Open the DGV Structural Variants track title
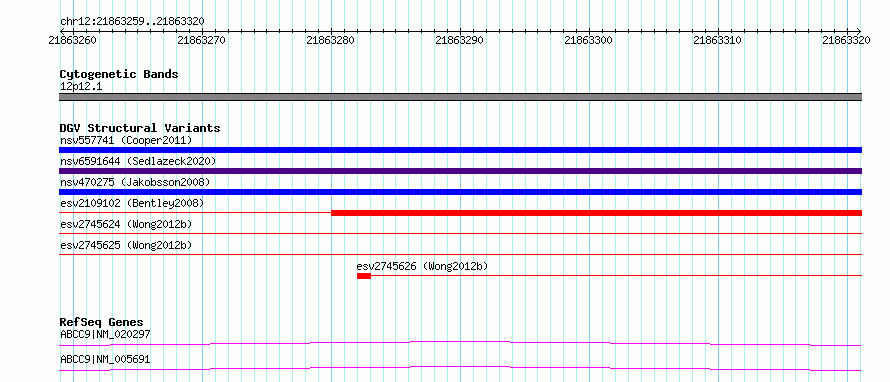The height and width of the screenshot is (382, 890). (140, 128)
